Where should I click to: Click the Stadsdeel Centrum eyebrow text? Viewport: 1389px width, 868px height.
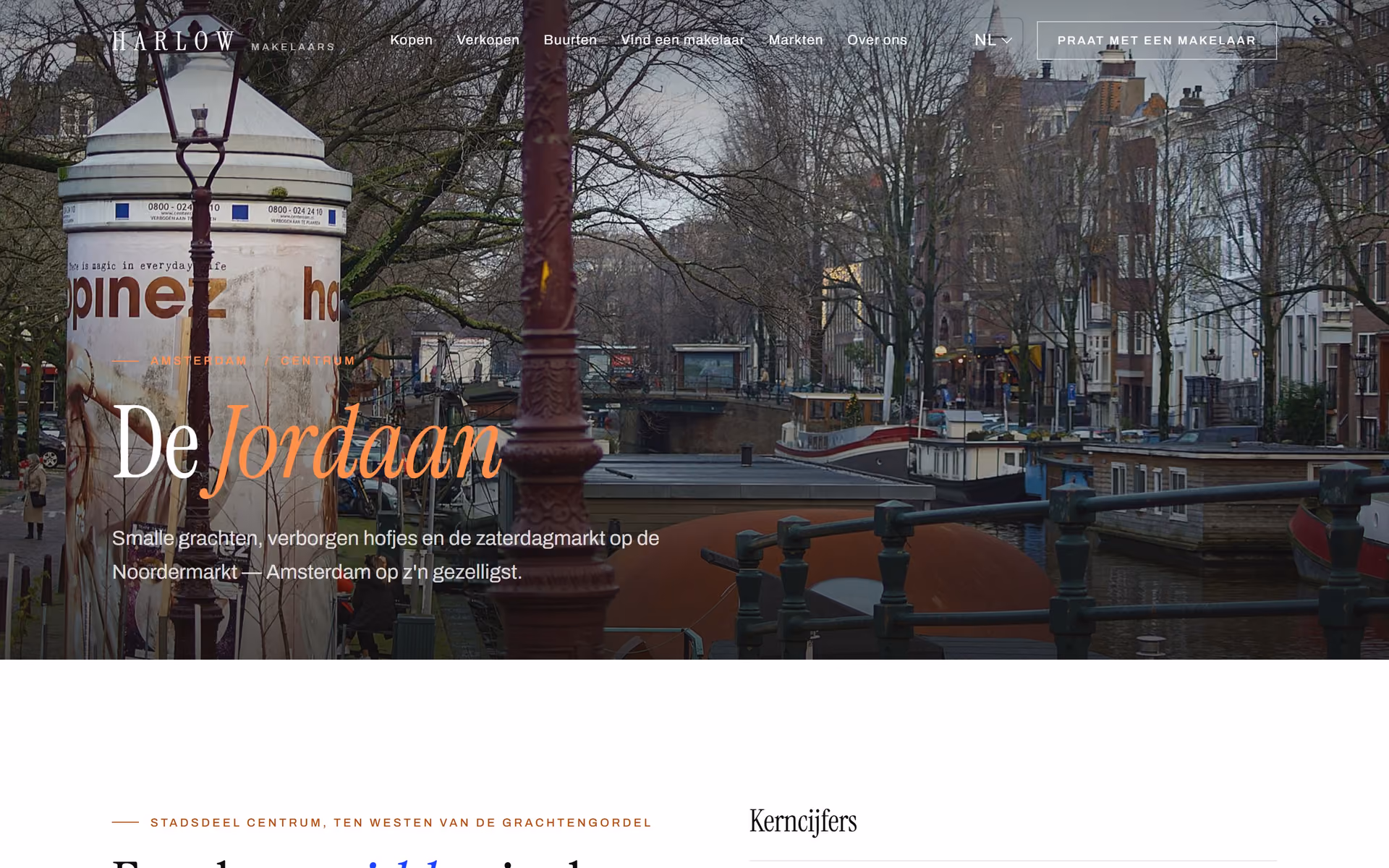pyautogui.click(x=401, y=822)
